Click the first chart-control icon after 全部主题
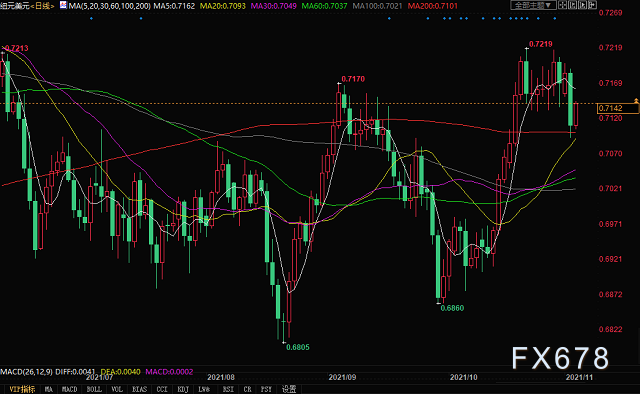 (x=562, y=5)
